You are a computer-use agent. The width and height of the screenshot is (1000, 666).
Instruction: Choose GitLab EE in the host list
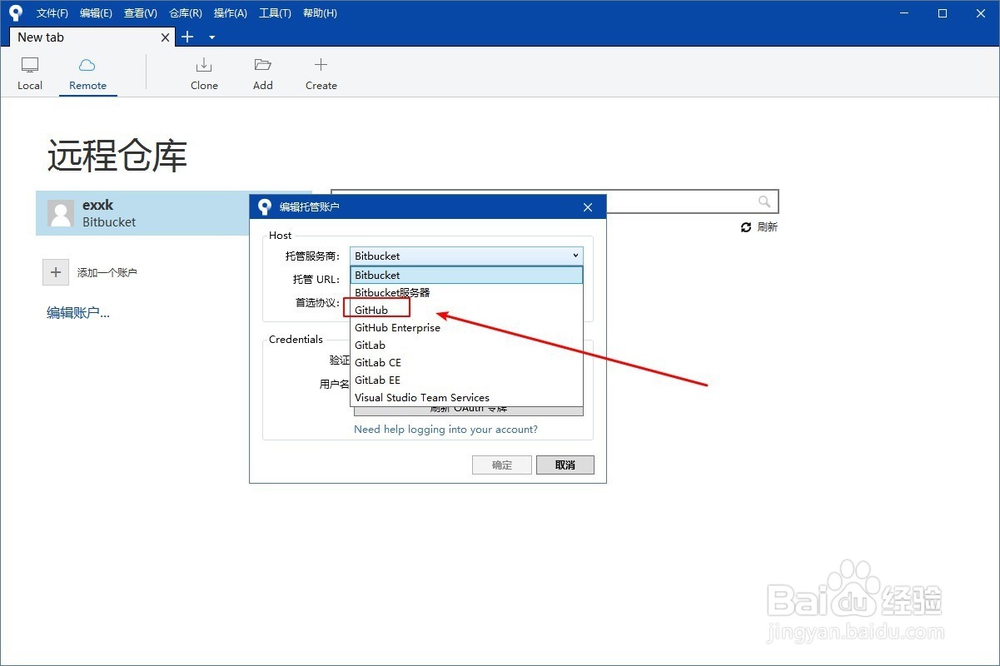(x=466, y=380)
